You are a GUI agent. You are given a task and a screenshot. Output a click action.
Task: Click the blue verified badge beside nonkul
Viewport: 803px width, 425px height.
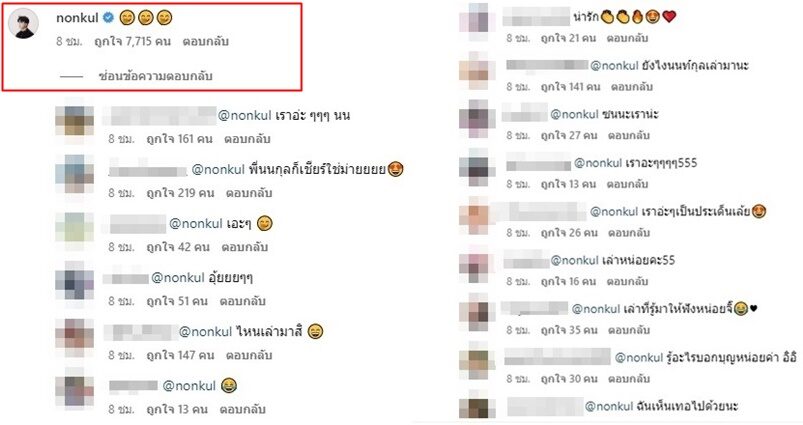click(x=109, y=18)
